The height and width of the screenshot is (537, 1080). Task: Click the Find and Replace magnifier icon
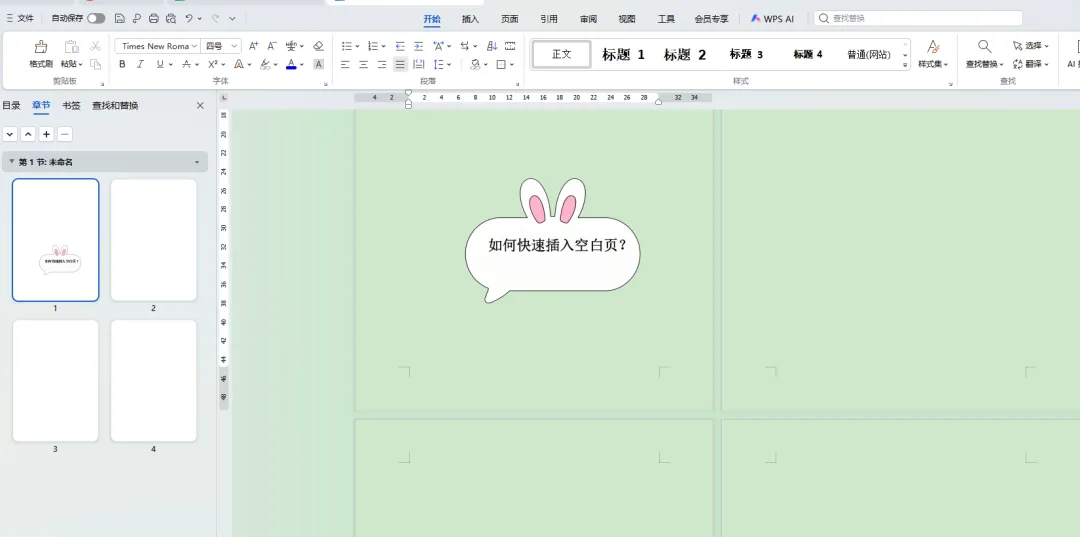pos(984,47)
